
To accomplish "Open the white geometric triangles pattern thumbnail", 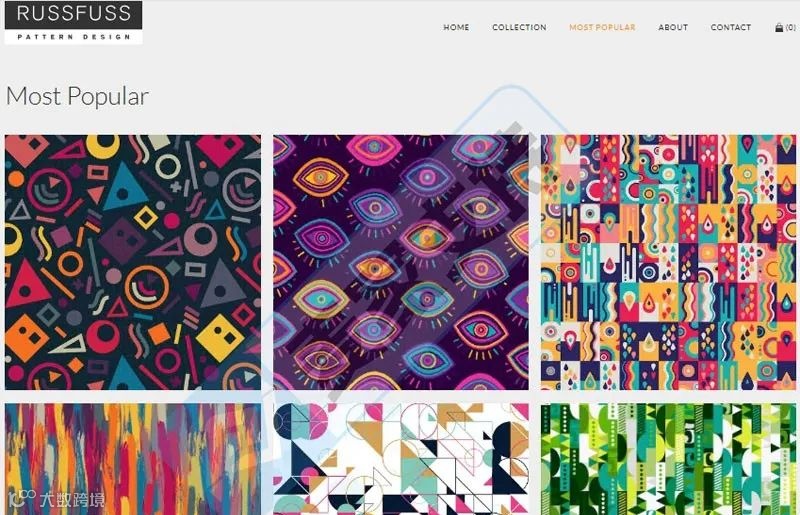I will tap(401, 459).
